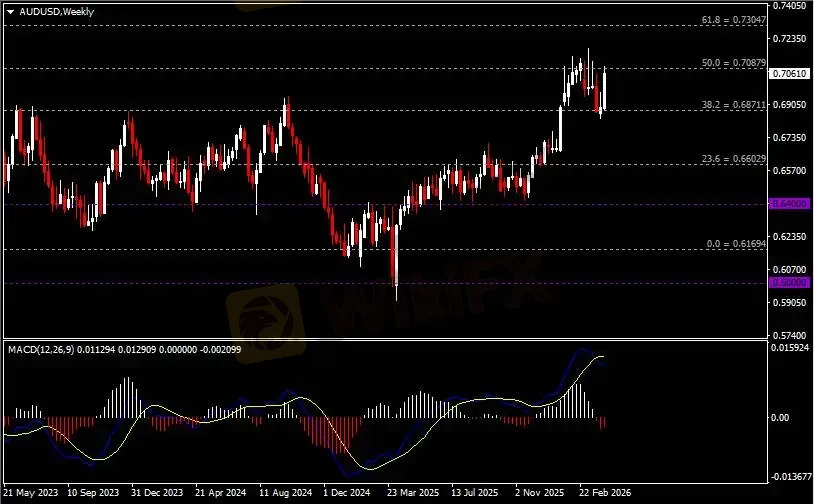Image resolution: width=814 pixels, height=504 pixels.
Task: Click the 0.015924 MACD scale value
Action: tap(788, 348)
